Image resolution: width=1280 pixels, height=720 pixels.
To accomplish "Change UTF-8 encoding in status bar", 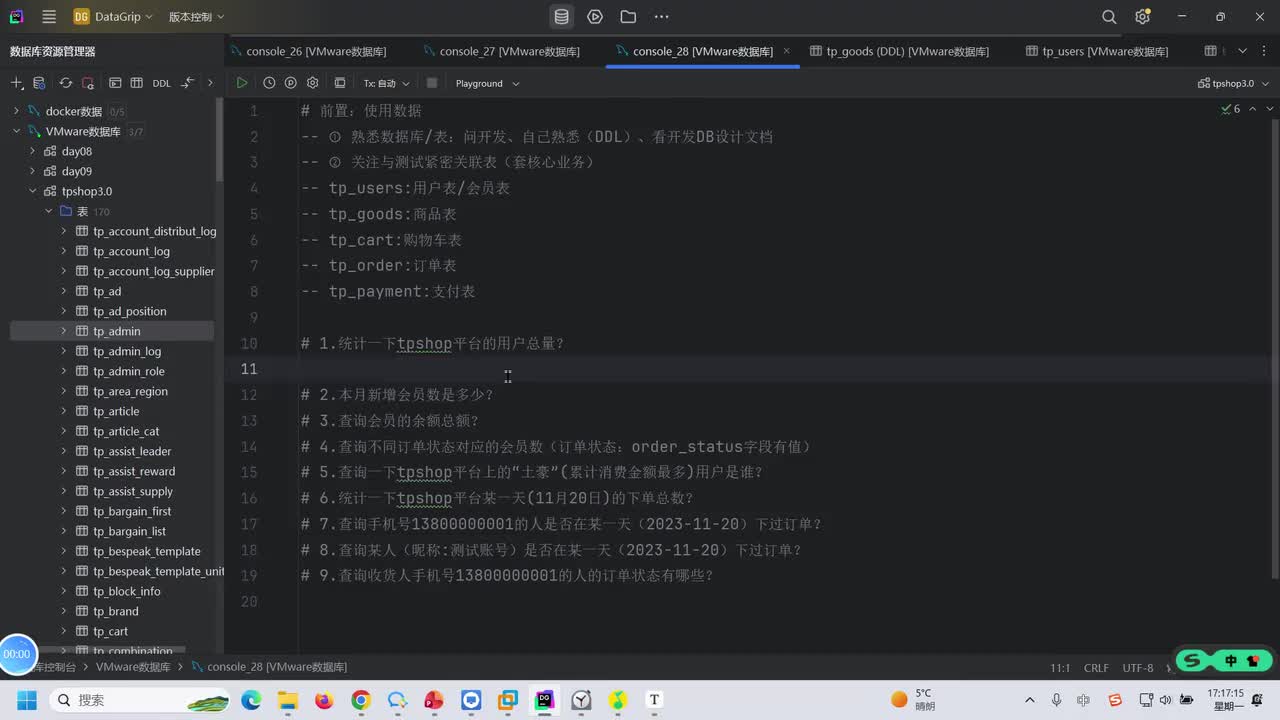I will coord(1138,668).
